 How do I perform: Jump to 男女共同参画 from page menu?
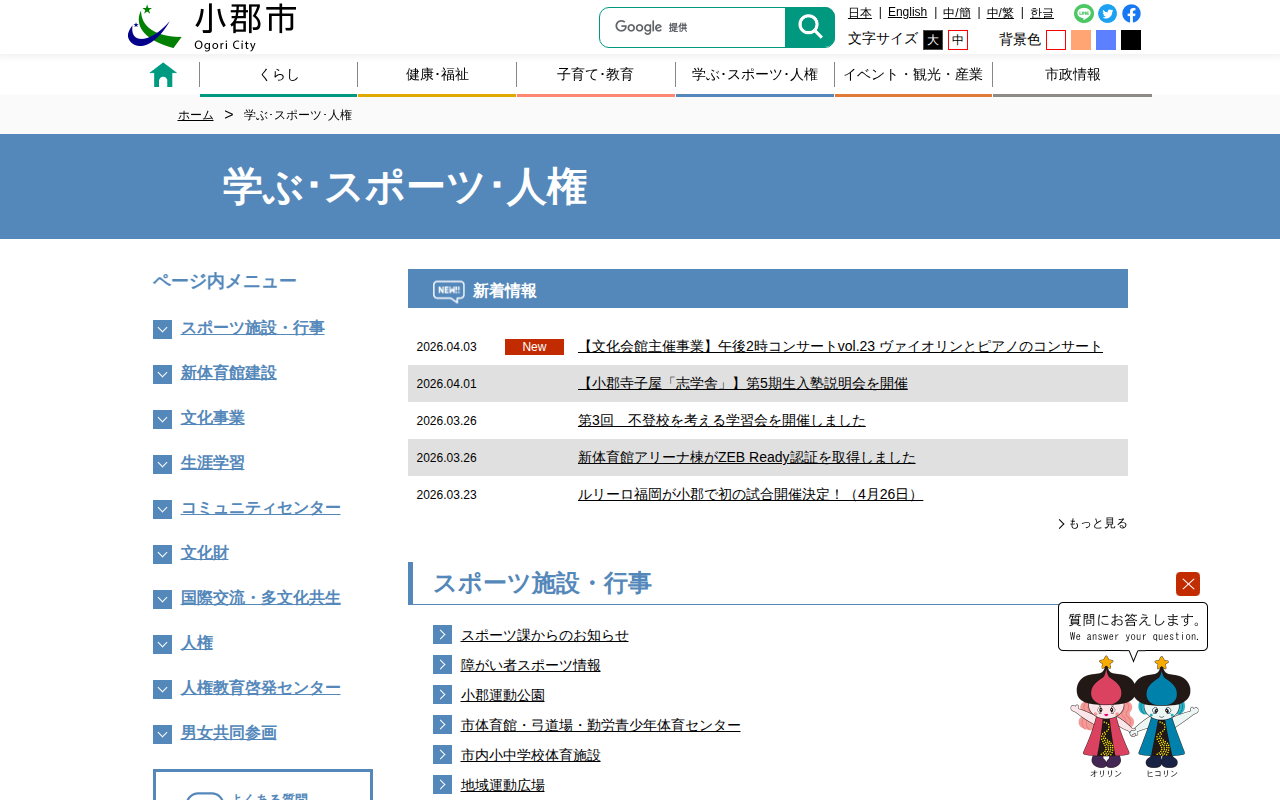pos(229,733)
